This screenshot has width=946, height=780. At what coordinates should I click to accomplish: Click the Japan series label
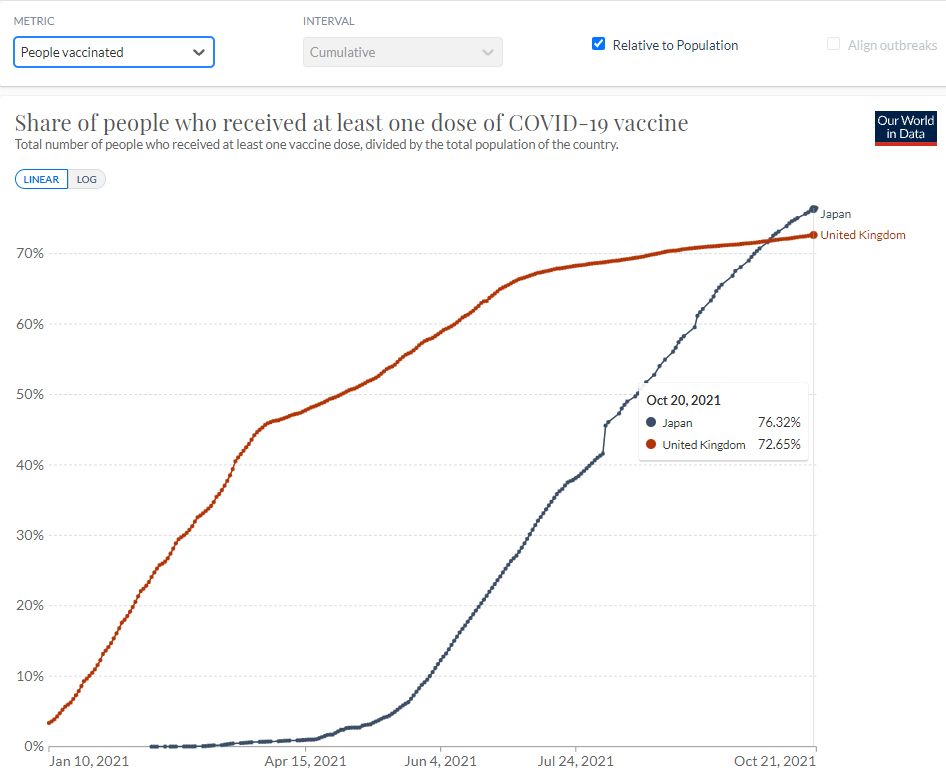click(836, 214)
